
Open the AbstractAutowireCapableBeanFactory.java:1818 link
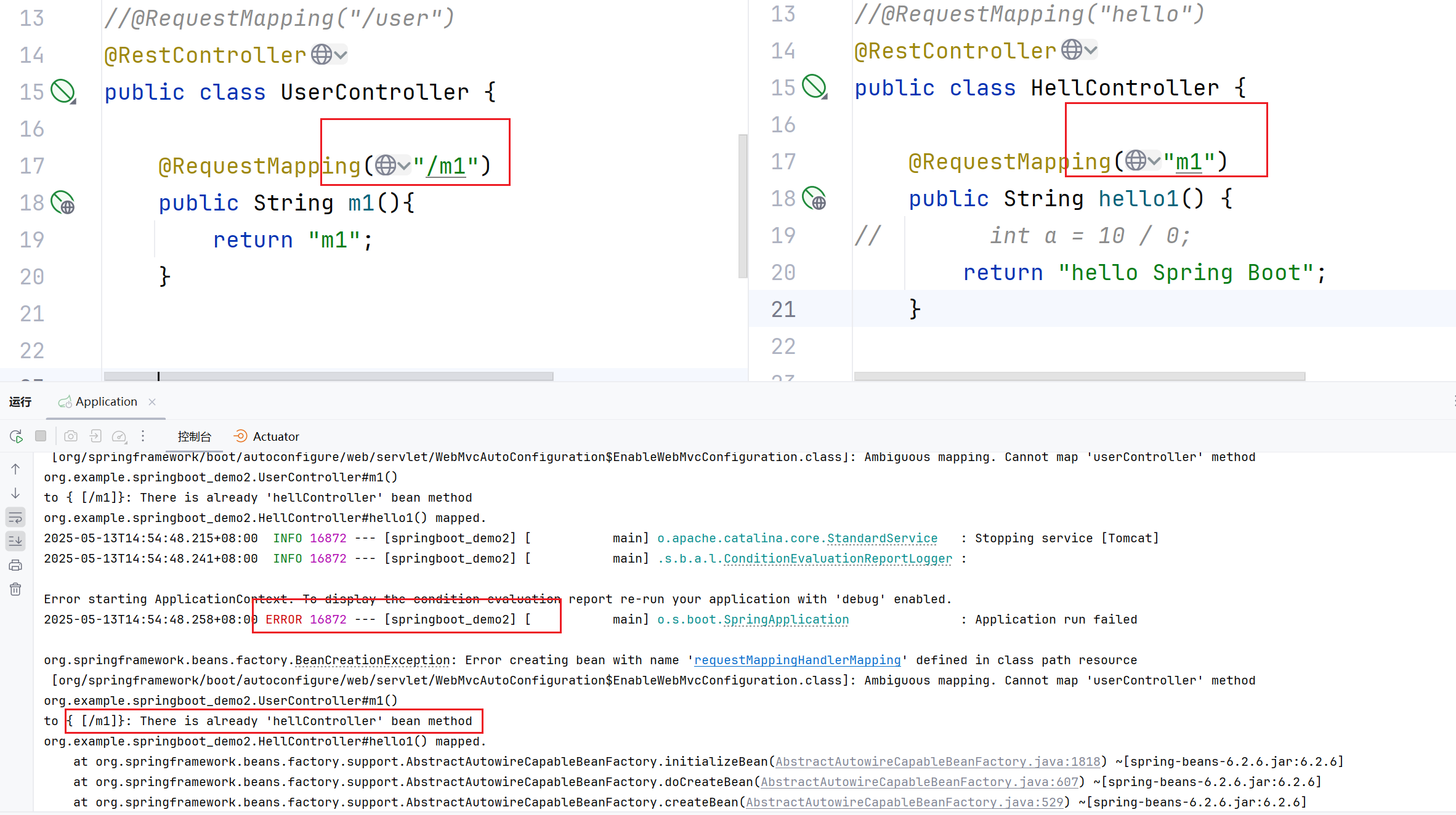click(937, 761)
